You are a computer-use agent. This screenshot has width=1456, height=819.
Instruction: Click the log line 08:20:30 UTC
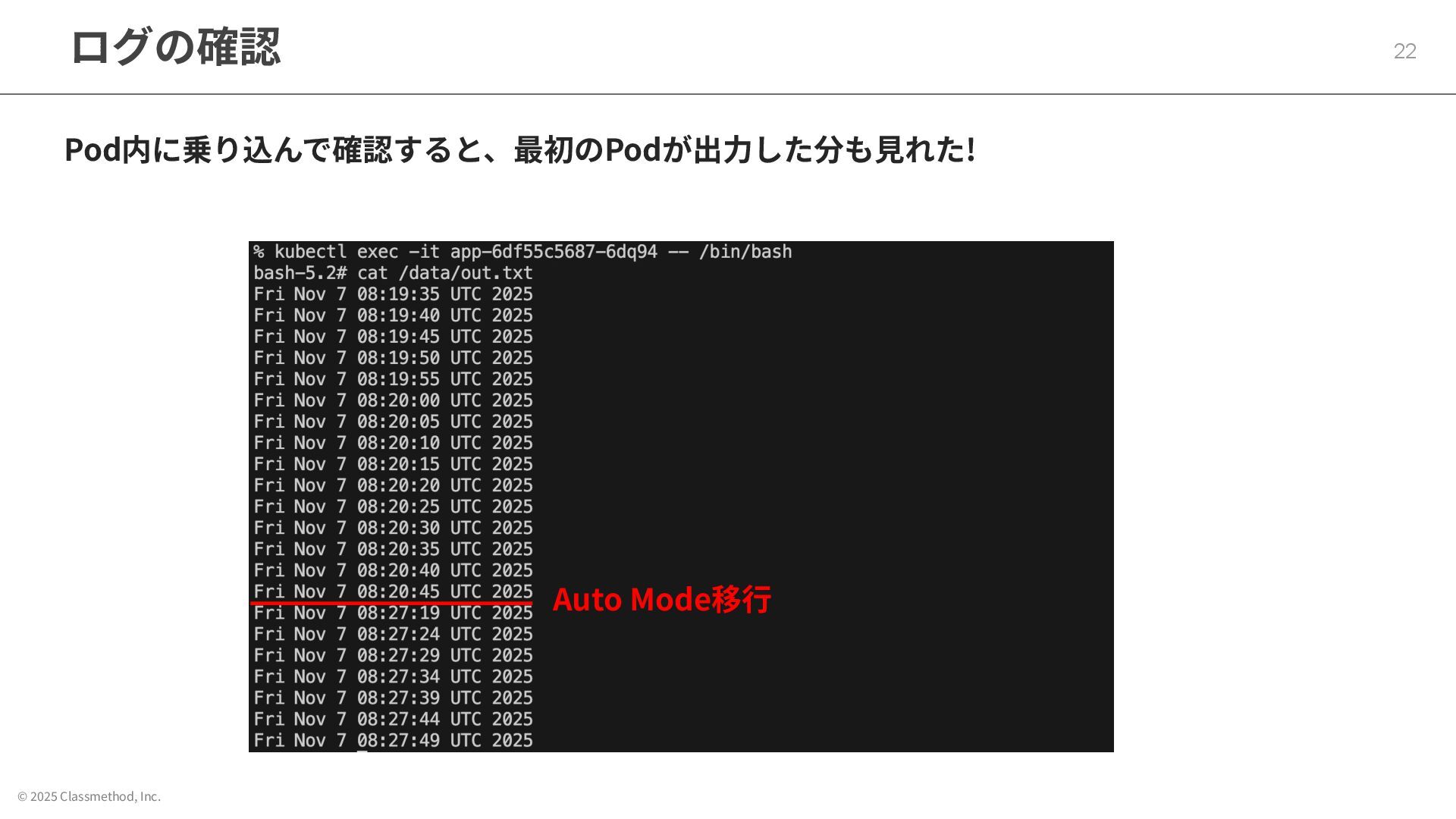point(393,528)
